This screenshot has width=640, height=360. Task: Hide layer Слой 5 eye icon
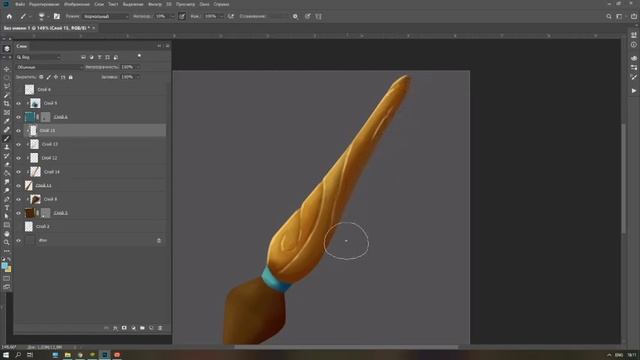pos(18,103)
